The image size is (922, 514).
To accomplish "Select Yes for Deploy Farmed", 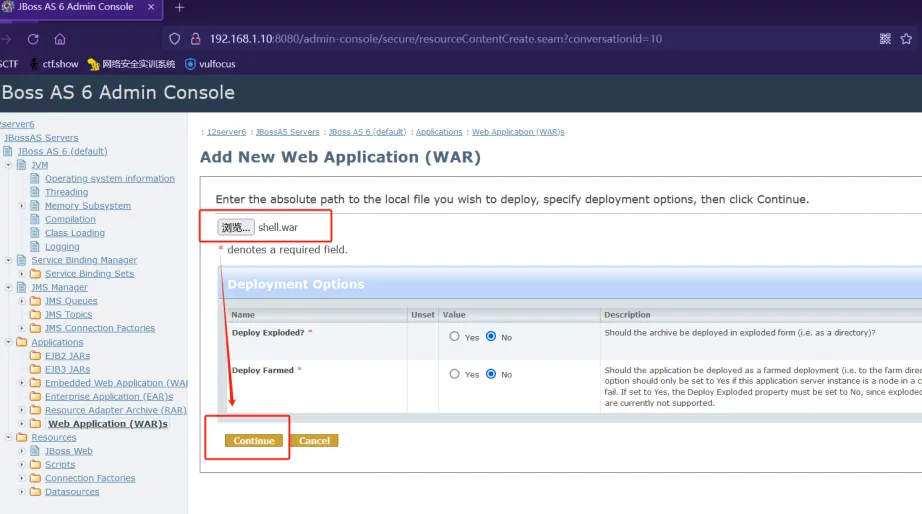I will point(455,374).
